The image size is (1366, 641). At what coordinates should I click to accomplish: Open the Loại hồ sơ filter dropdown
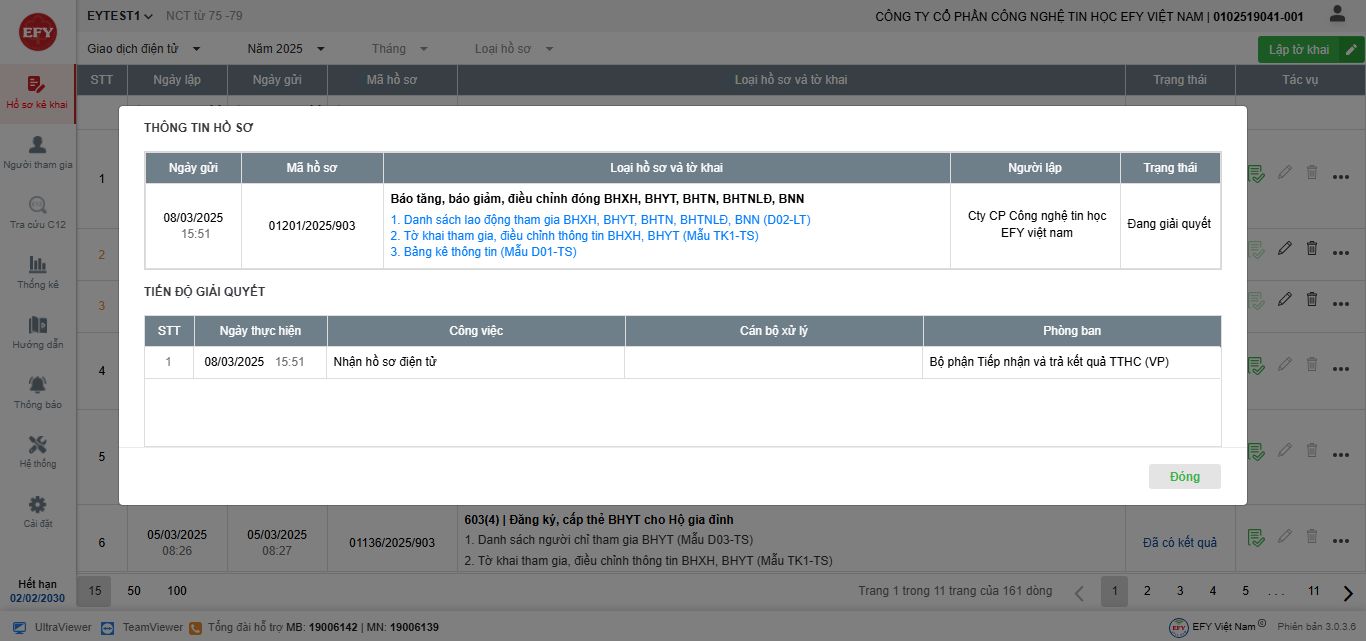[514, 49]
